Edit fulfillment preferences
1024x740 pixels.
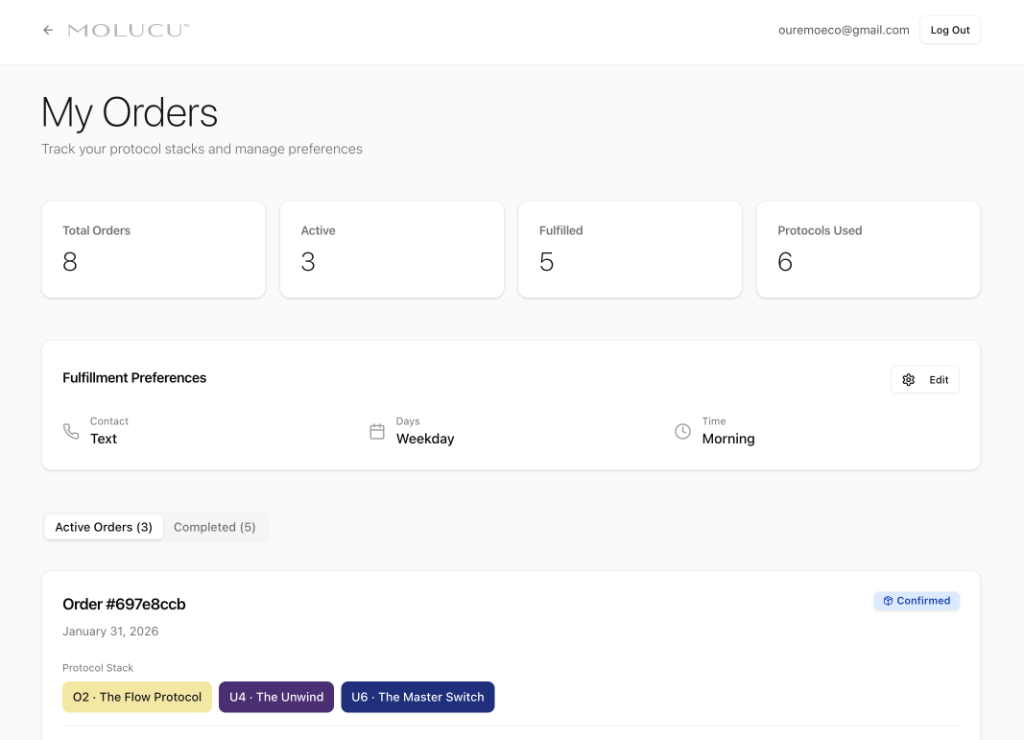(925, 379)
